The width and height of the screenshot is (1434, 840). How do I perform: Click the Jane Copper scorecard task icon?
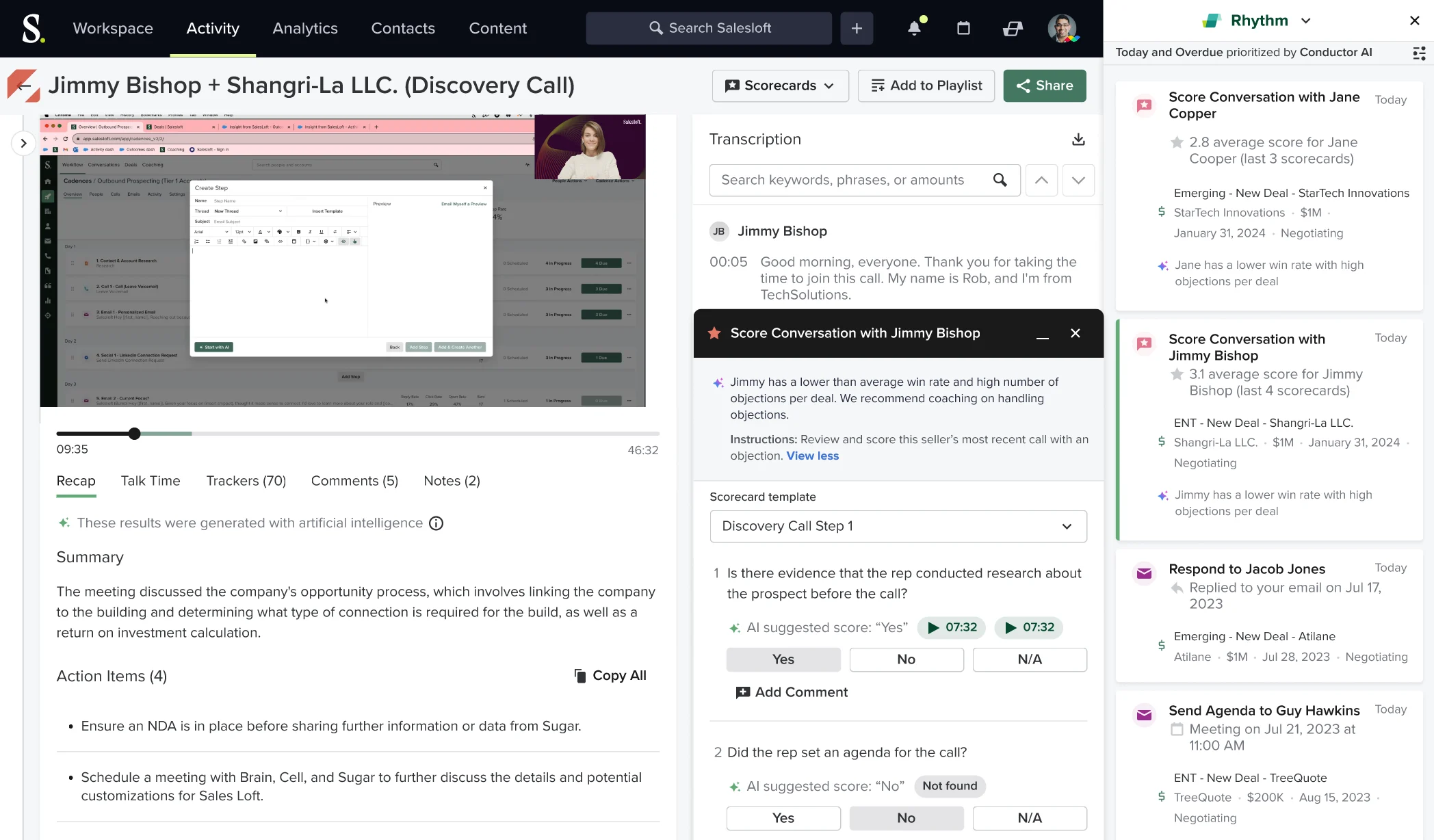pyautogui.click(x=1144, y=105)
